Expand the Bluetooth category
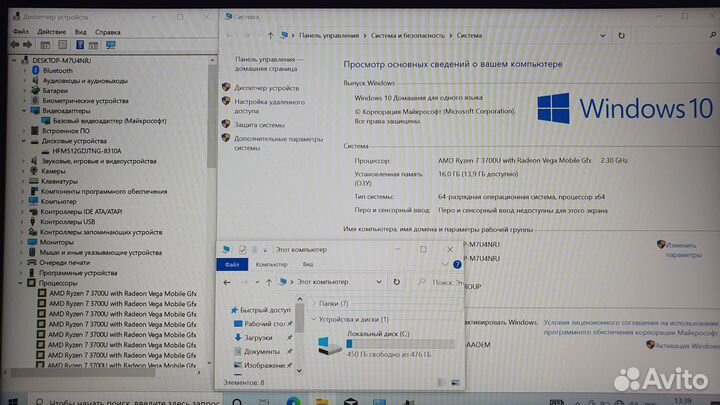The image size is (720, 405). (x=25, y=70)
